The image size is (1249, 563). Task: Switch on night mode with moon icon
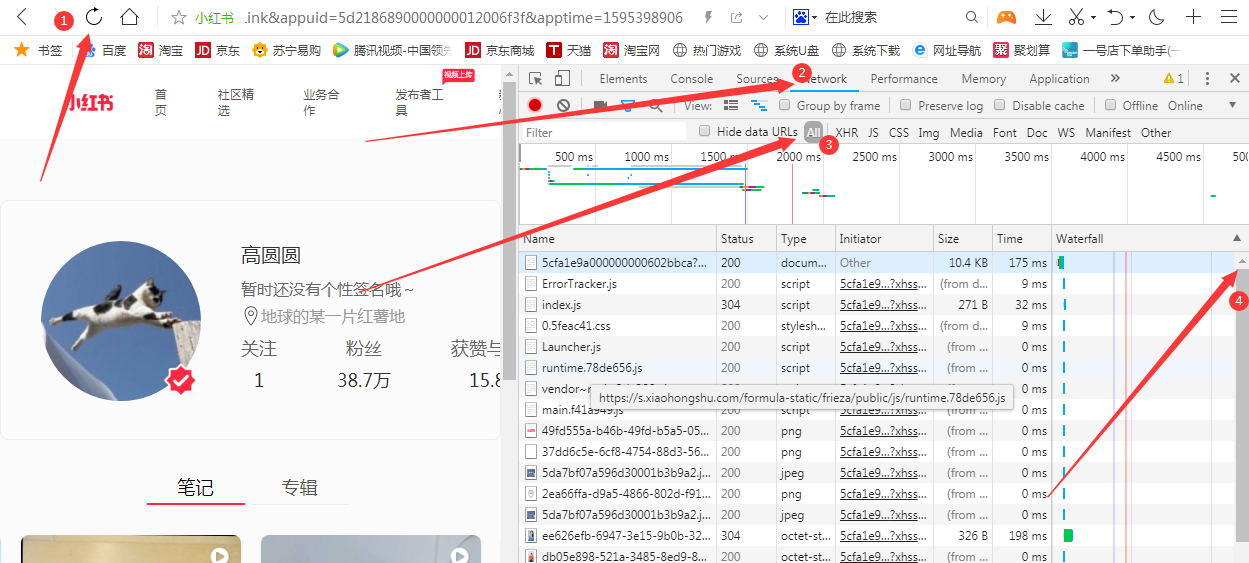1157,17
